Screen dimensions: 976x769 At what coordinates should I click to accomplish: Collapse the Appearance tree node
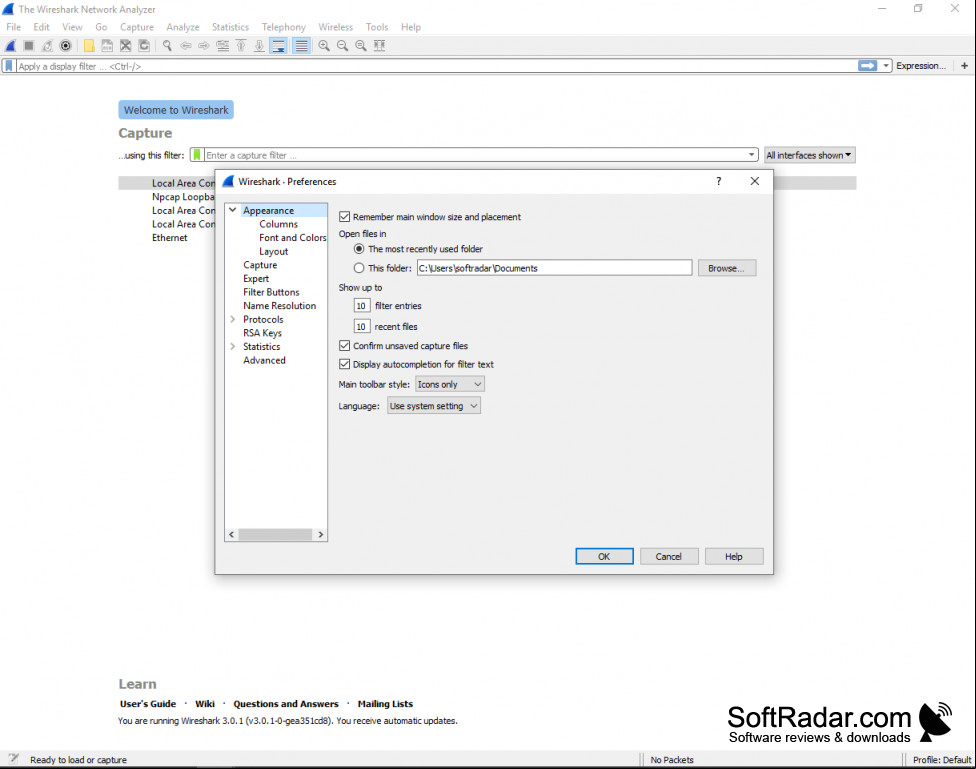click(233, 210)
